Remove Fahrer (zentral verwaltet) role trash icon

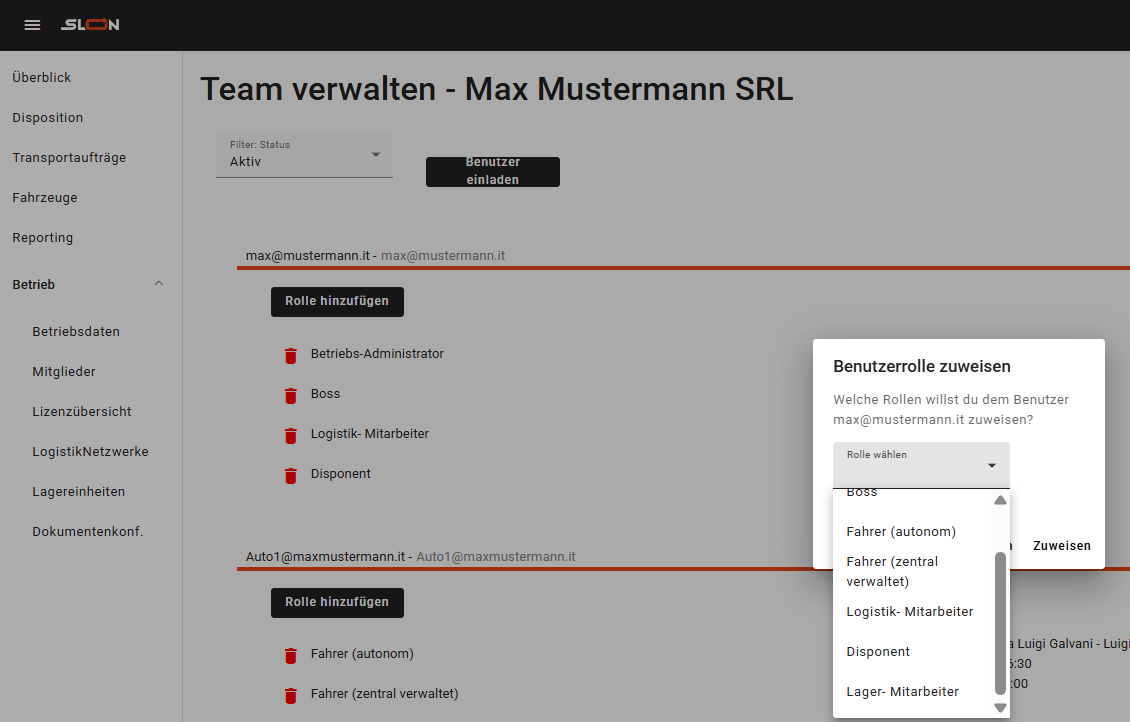pyautogui.click(x=291, y=695)
